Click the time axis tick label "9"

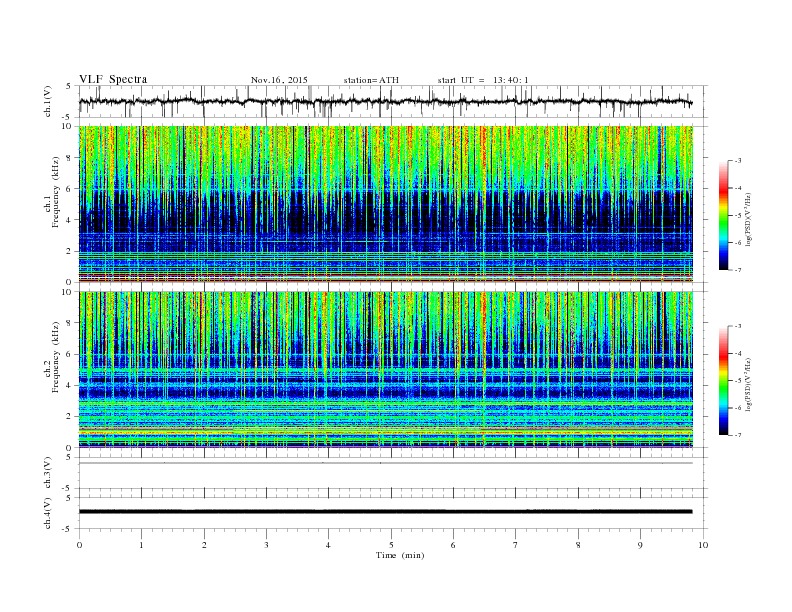[640, 545]
